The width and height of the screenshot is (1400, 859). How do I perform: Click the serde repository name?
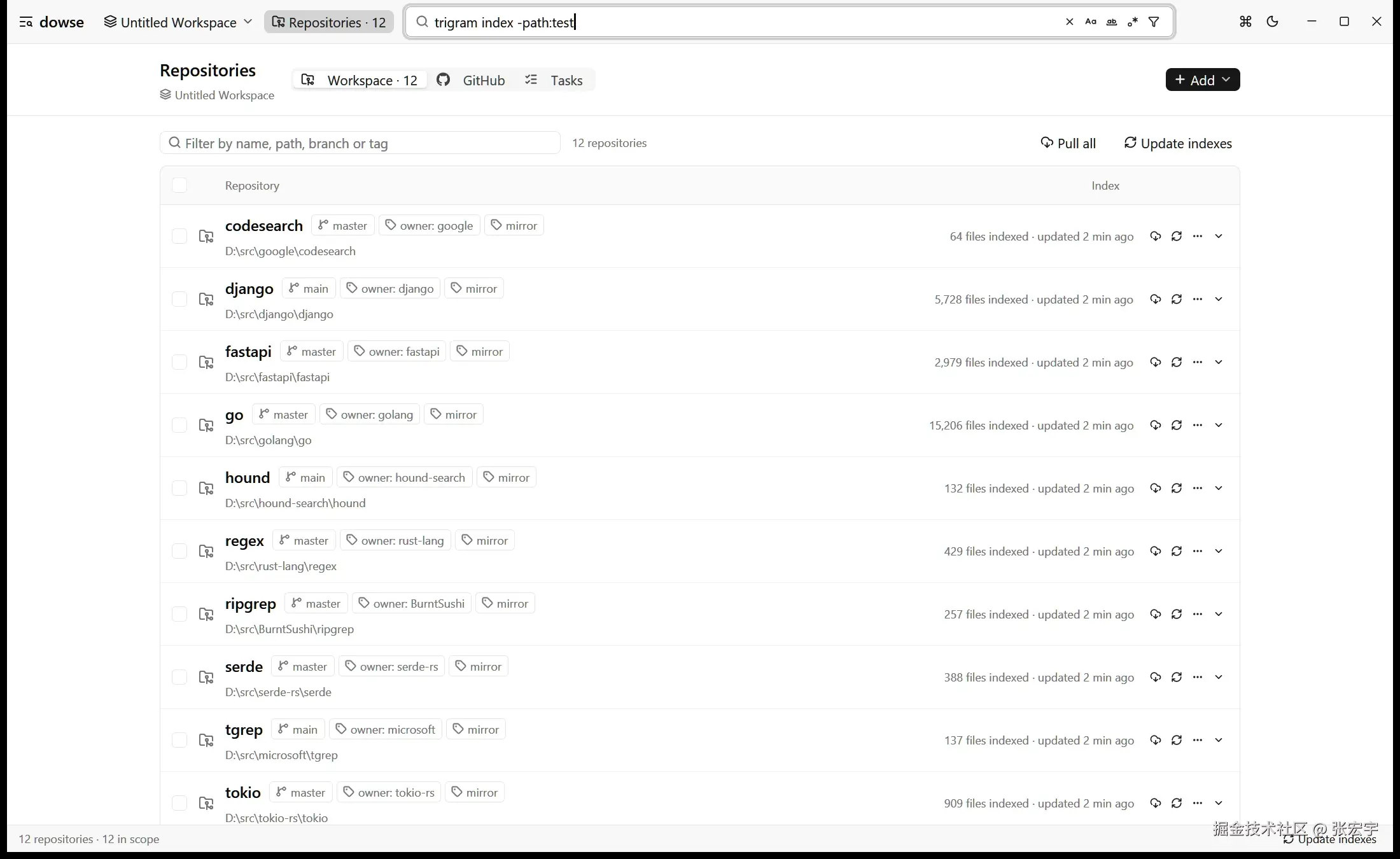tap(244, 666)
